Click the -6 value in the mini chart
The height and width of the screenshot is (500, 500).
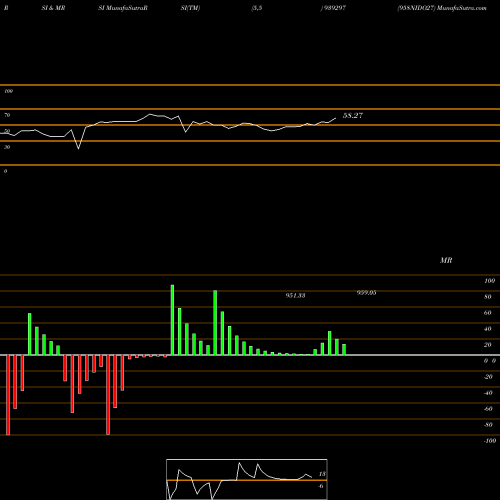point(321,486)
